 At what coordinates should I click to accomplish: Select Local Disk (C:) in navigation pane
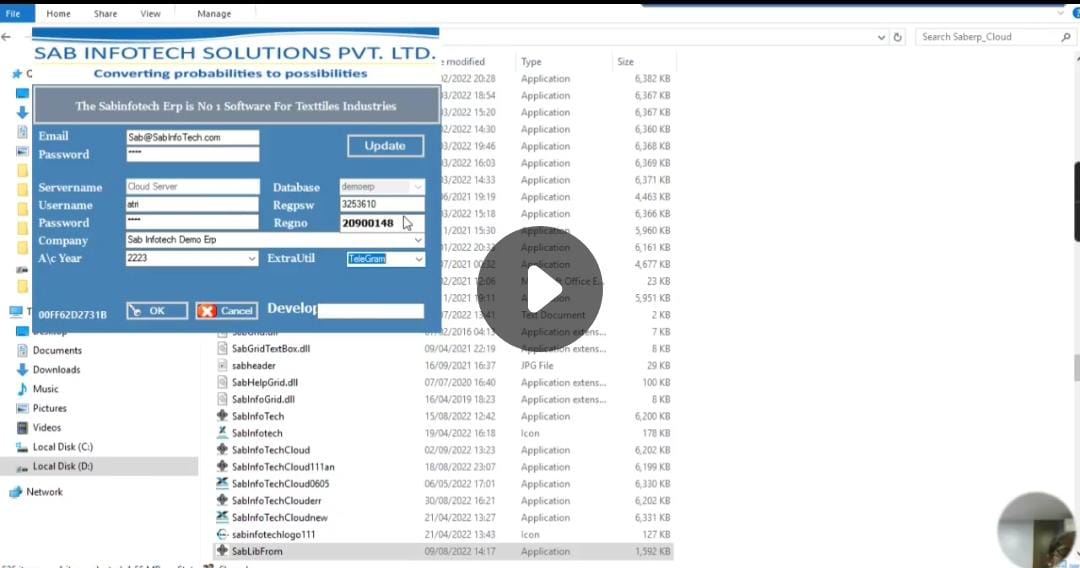point(62,447)
